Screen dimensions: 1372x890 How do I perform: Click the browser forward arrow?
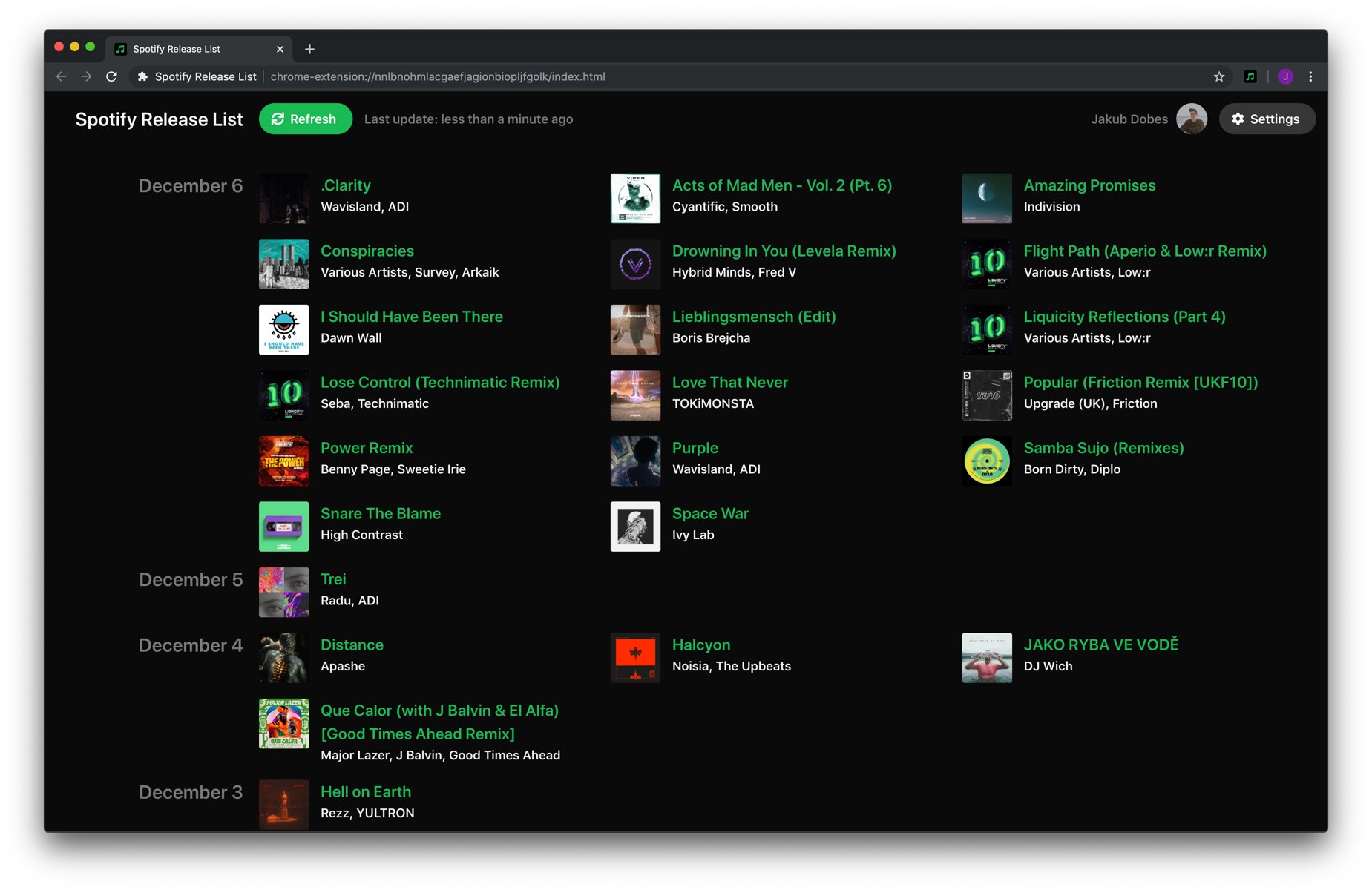point(86,76)
